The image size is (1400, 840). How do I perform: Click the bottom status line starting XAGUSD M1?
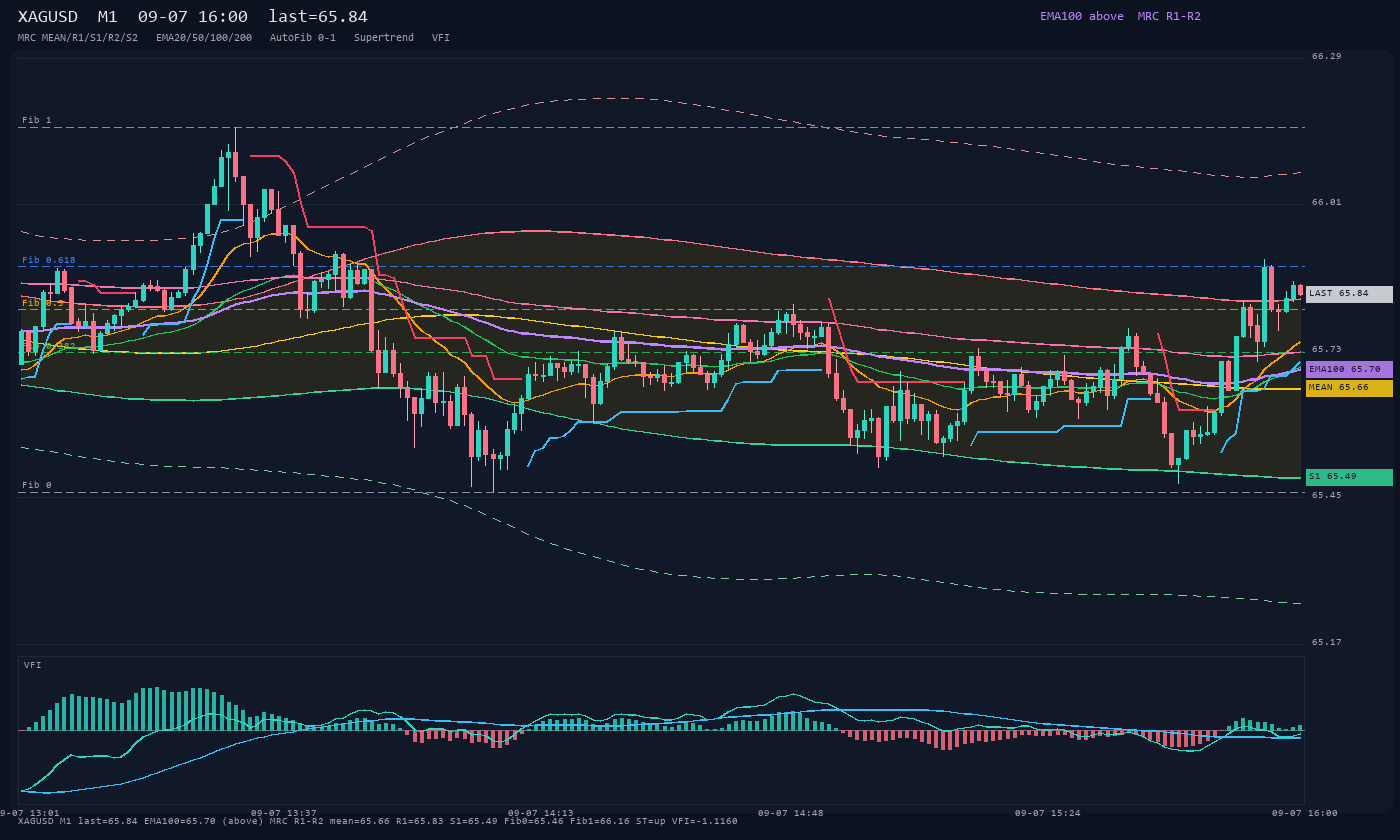pyautogui.click(x=378, y=822)
